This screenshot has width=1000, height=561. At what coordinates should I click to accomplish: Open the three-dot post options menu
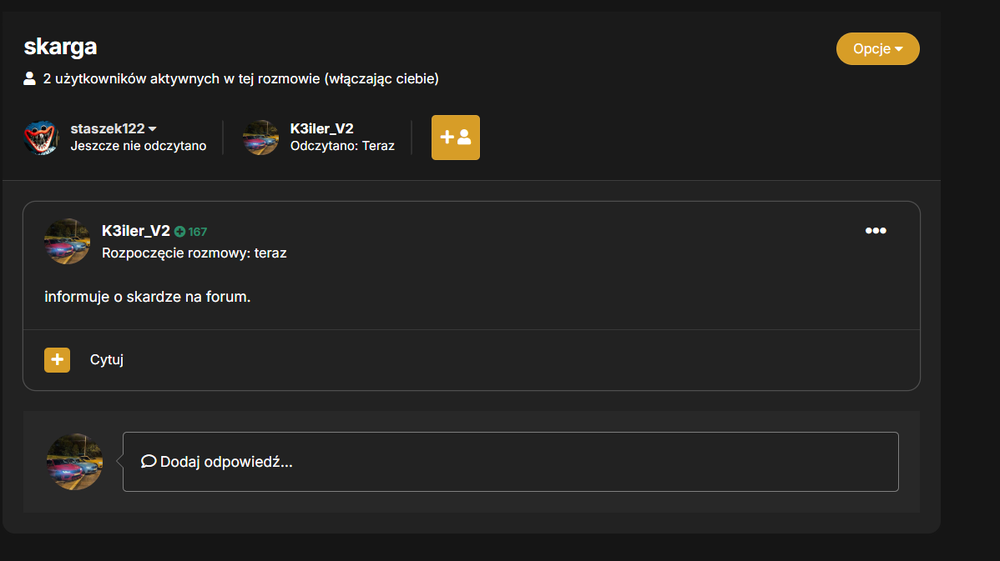pos(876,231)
